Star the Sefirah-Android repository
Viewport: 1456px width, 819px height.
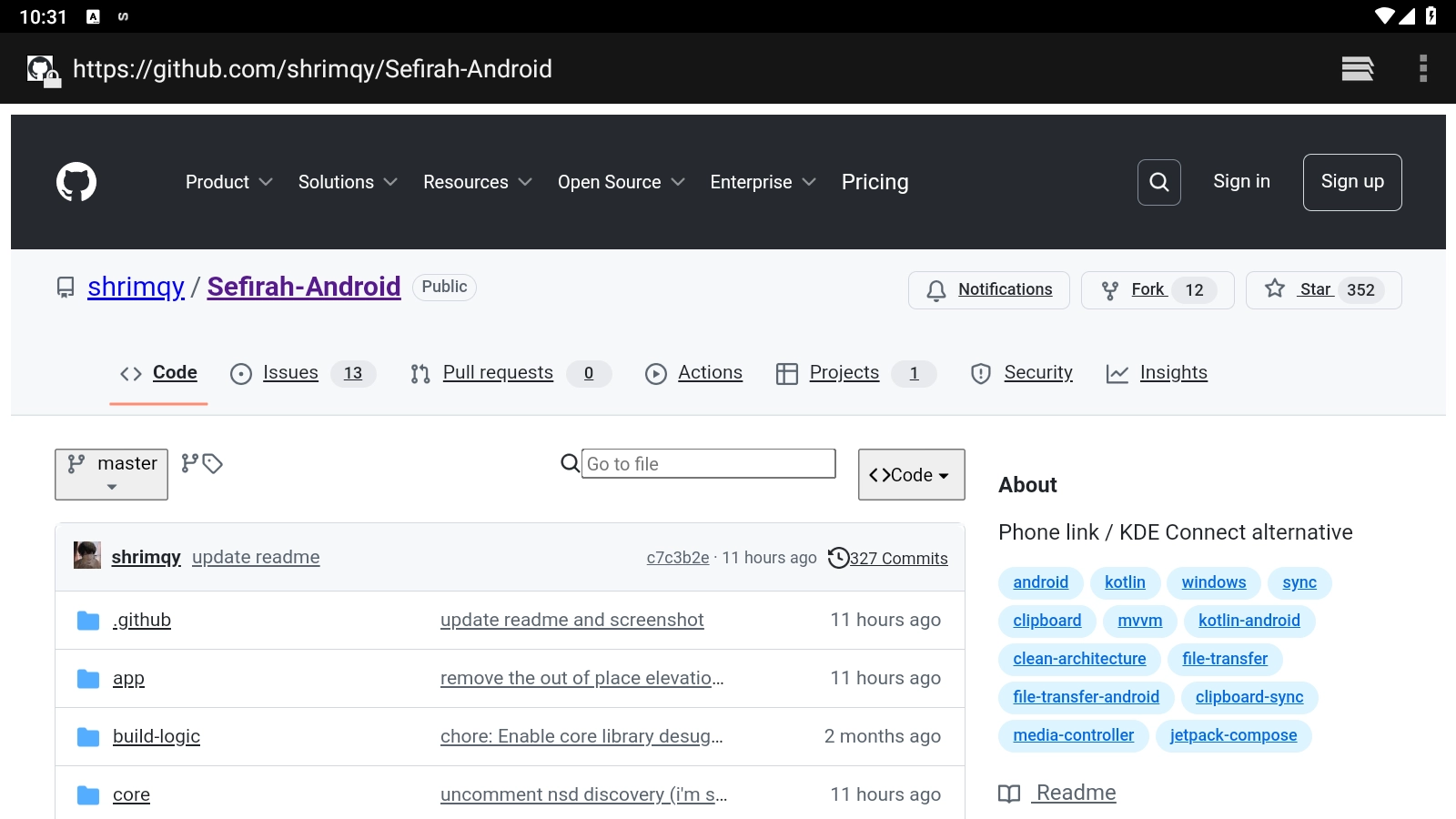pos(1322,290)
